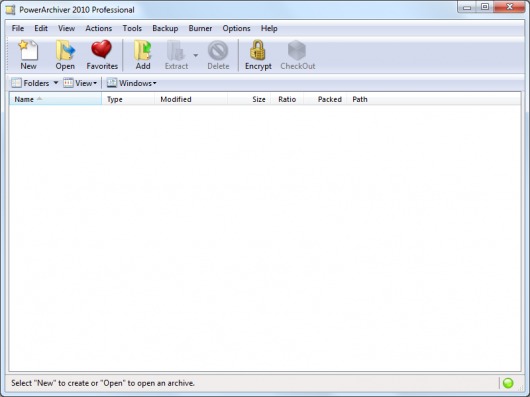Click the Add files toolbar icon
The height and width of the screenshot is (397, 530).
pos(143,50)
